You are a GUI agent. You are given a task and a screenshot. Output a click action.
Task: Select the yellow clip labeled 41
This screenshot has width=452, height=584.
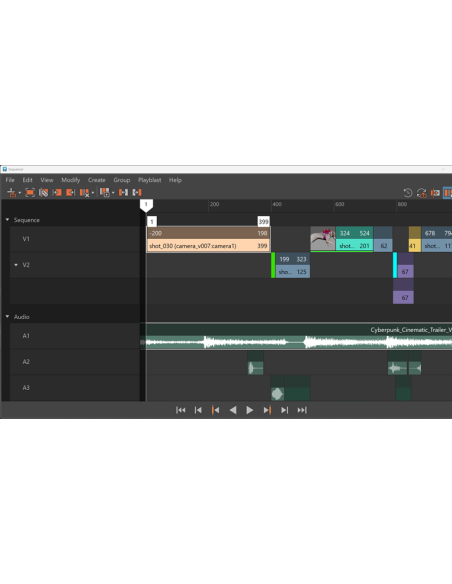[x=415, y=239]
